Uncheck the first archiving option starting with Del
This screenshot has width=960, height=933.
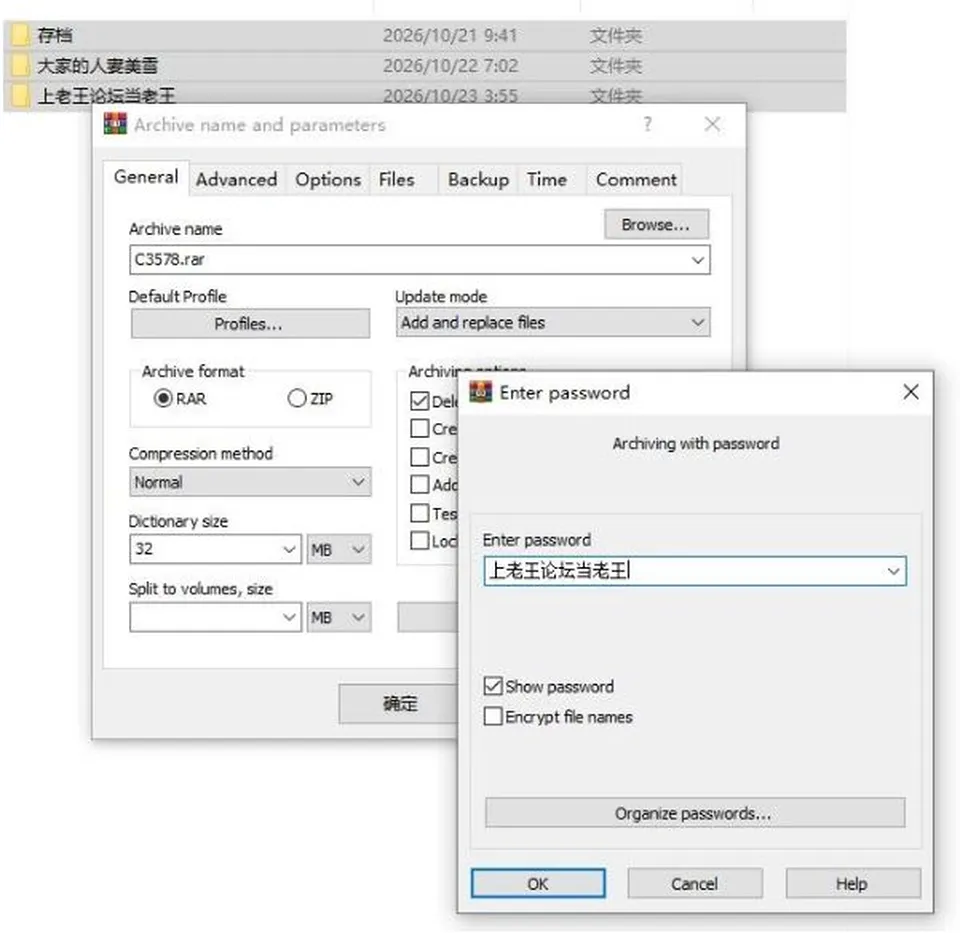419,401
